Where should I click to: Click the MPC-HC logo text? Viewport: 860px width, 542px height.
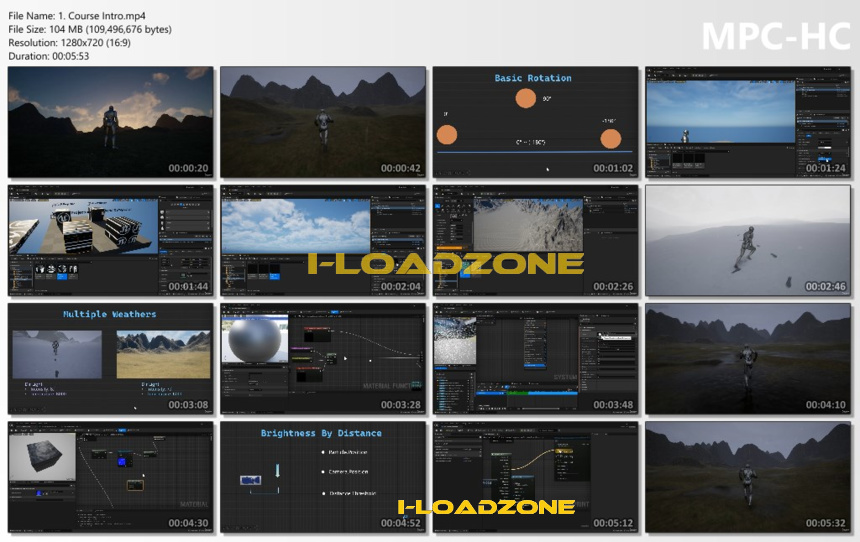pos(776,37)
